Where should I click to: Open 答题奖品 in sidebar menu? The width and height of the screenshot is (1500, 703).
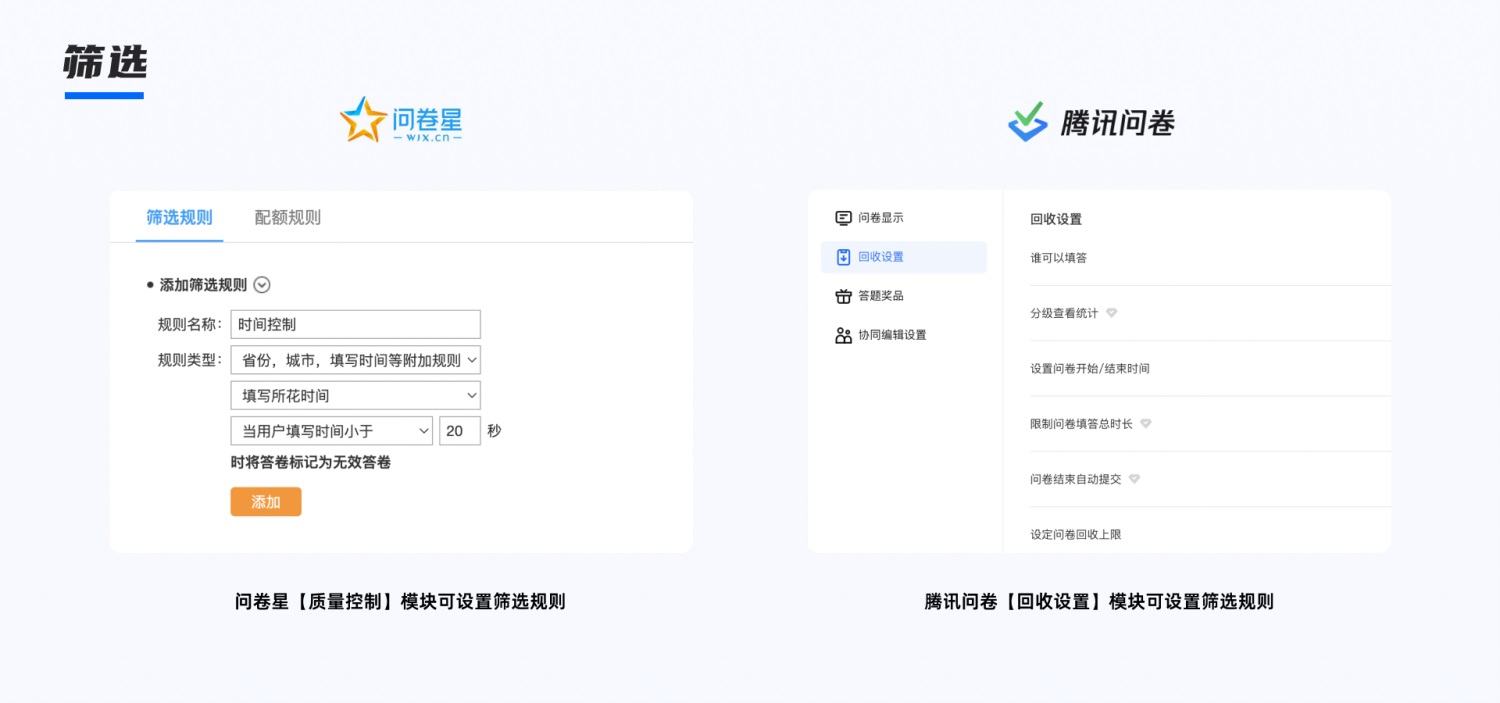click(903, 296)
